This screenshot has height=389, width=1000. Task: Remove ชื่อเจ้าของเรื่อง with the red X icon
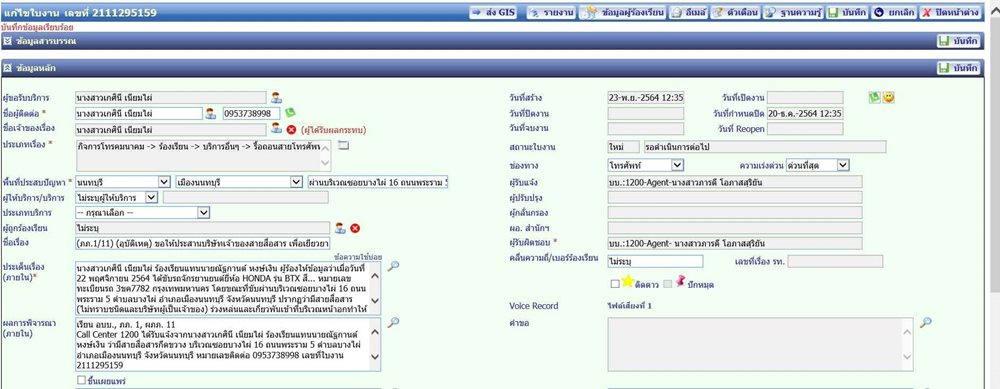click(x=291, y=129)
